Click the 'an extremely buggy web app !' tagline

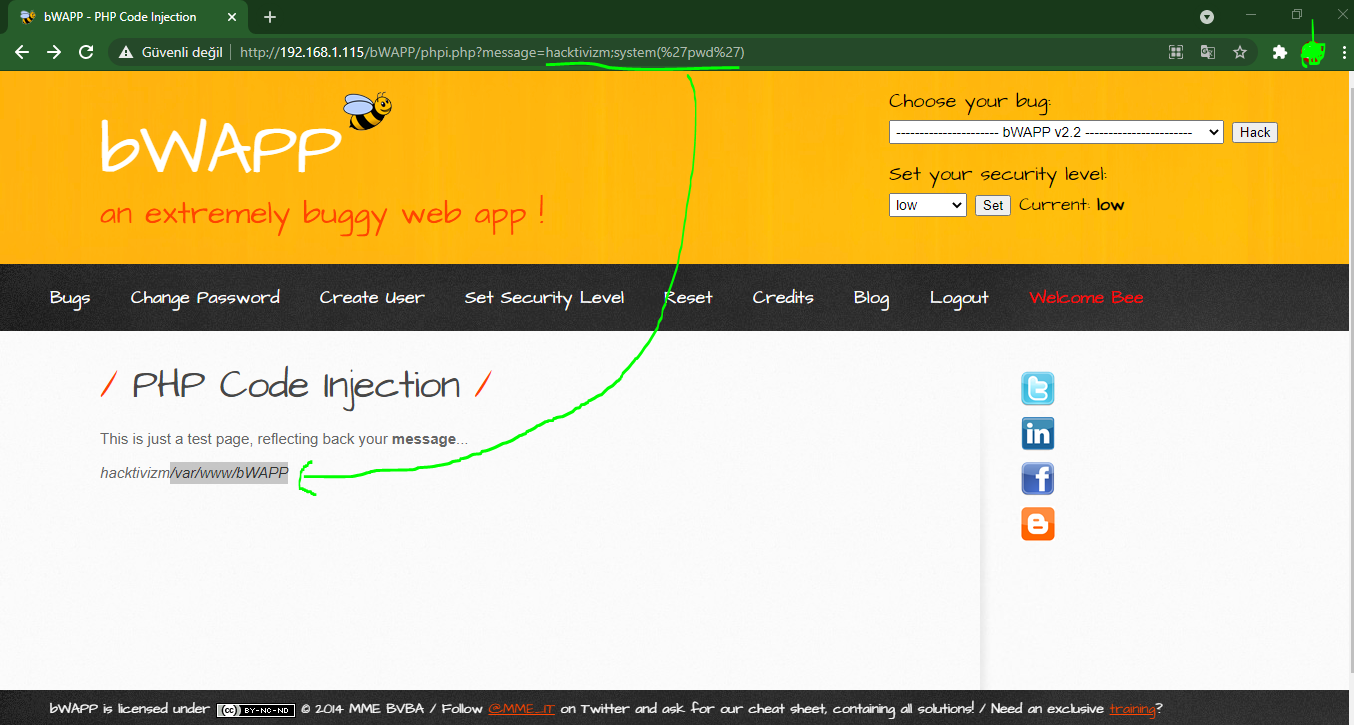pyautogui.click(x=323, y=213)
